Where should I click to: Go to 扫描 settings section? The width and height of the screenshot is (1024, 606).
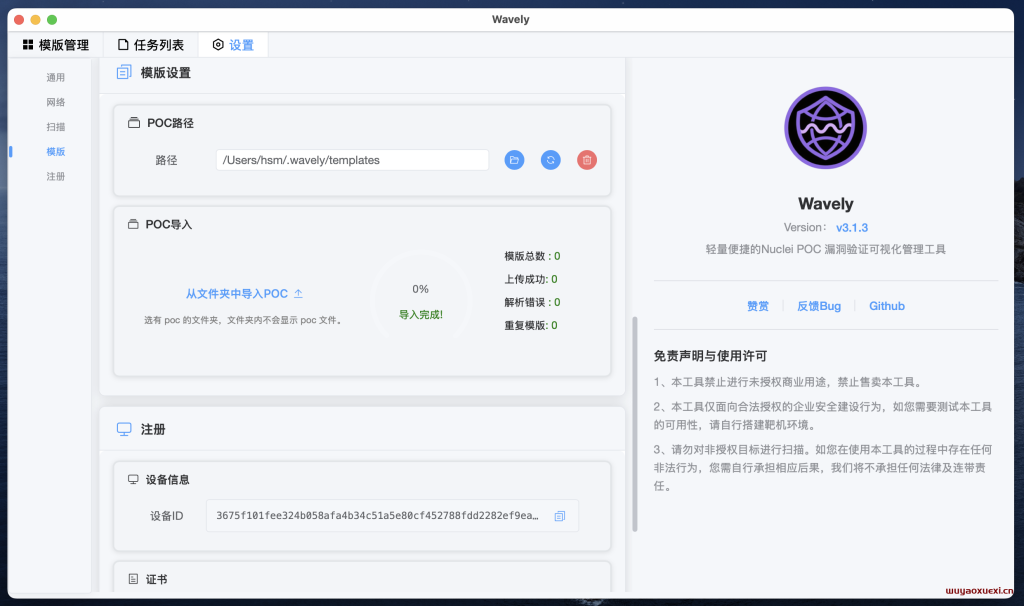56,127
